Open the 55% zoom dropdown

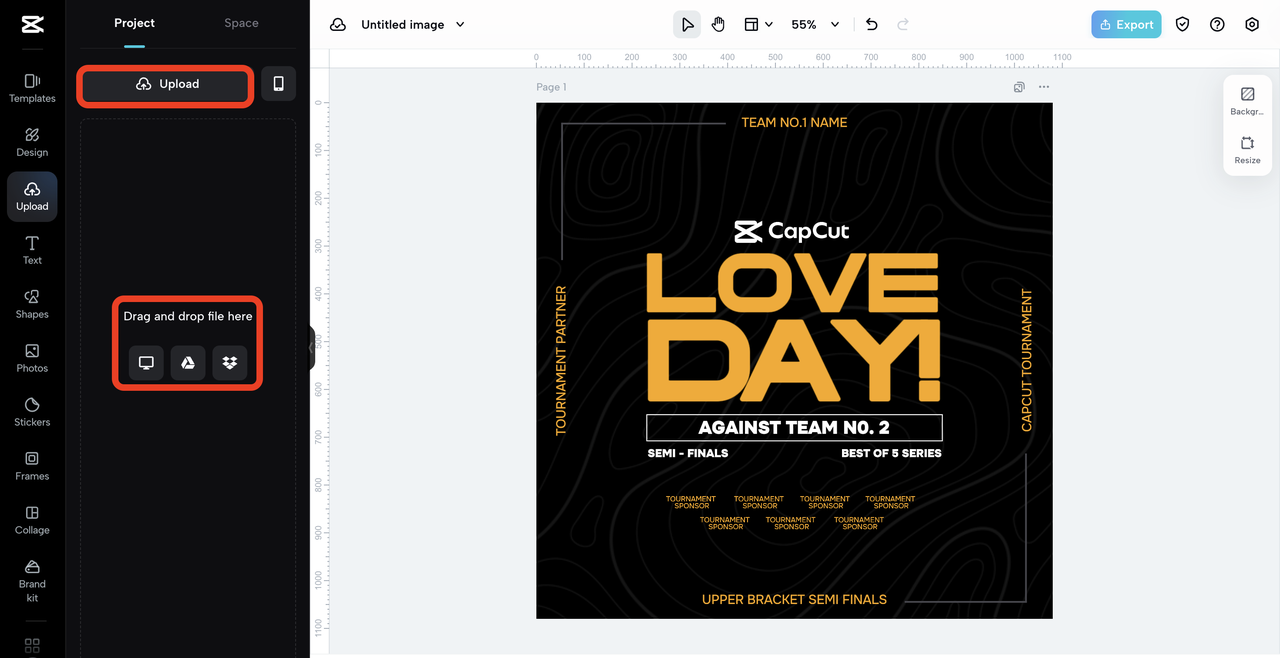click(815, 24)
